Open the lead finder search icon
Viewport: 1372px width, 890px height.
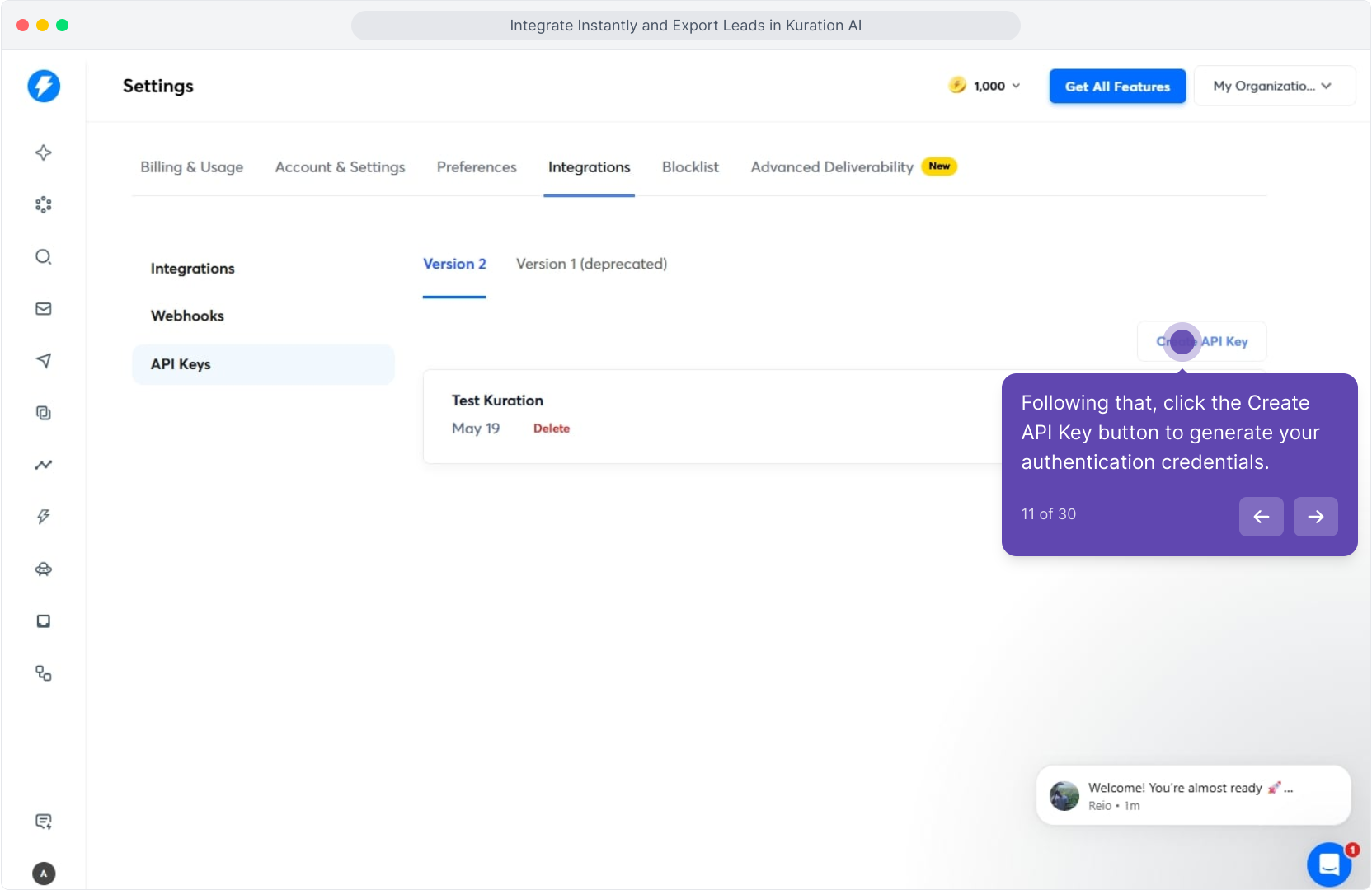coord(44,256)
